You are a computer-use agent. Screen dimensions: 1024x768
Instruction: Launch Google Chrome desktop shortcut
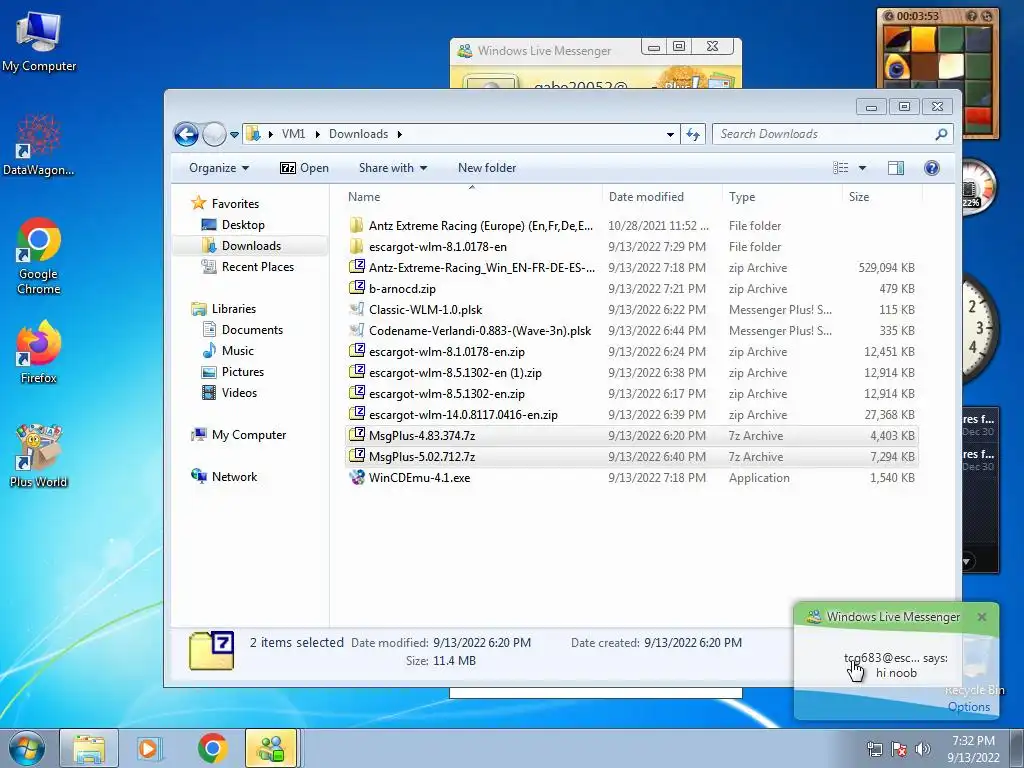tap(39, 256)
